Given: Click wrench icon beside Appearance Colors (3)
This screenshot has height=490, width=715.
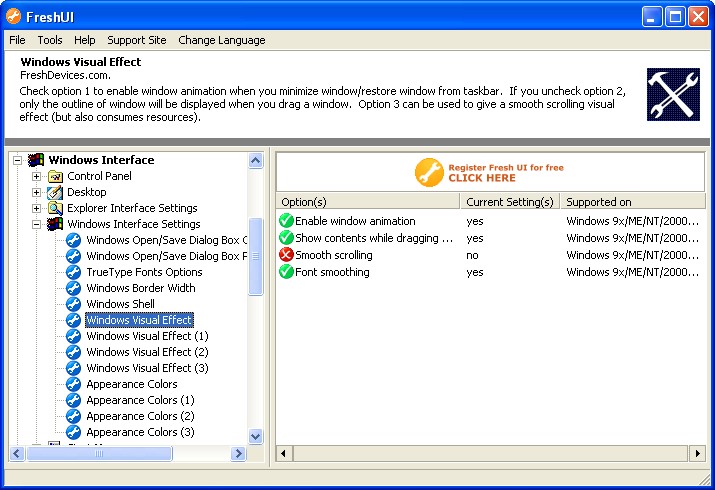Looking at the screenshot, I should [73, 432].
